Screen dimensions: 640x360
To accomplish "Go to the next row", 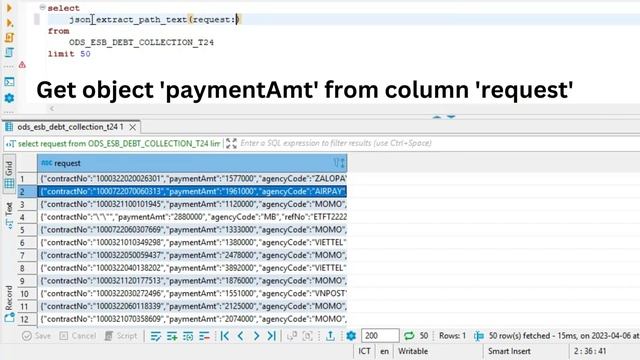I will pos(256,336).
